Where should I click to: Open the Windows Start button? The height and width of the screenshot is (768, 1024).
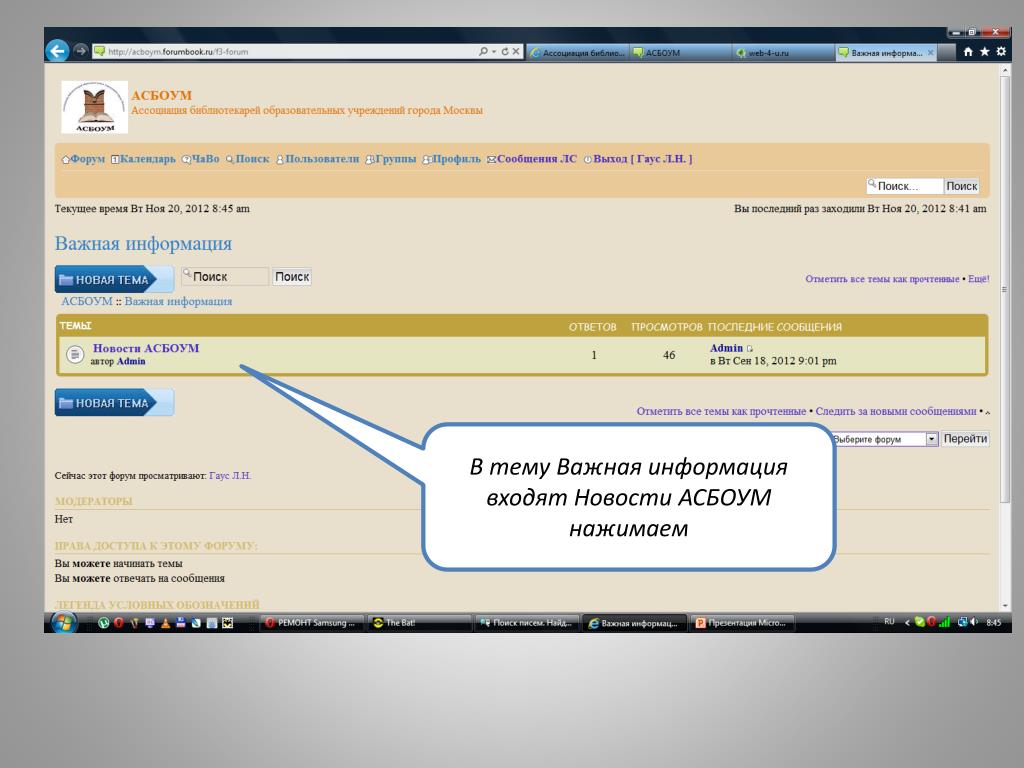63,622
